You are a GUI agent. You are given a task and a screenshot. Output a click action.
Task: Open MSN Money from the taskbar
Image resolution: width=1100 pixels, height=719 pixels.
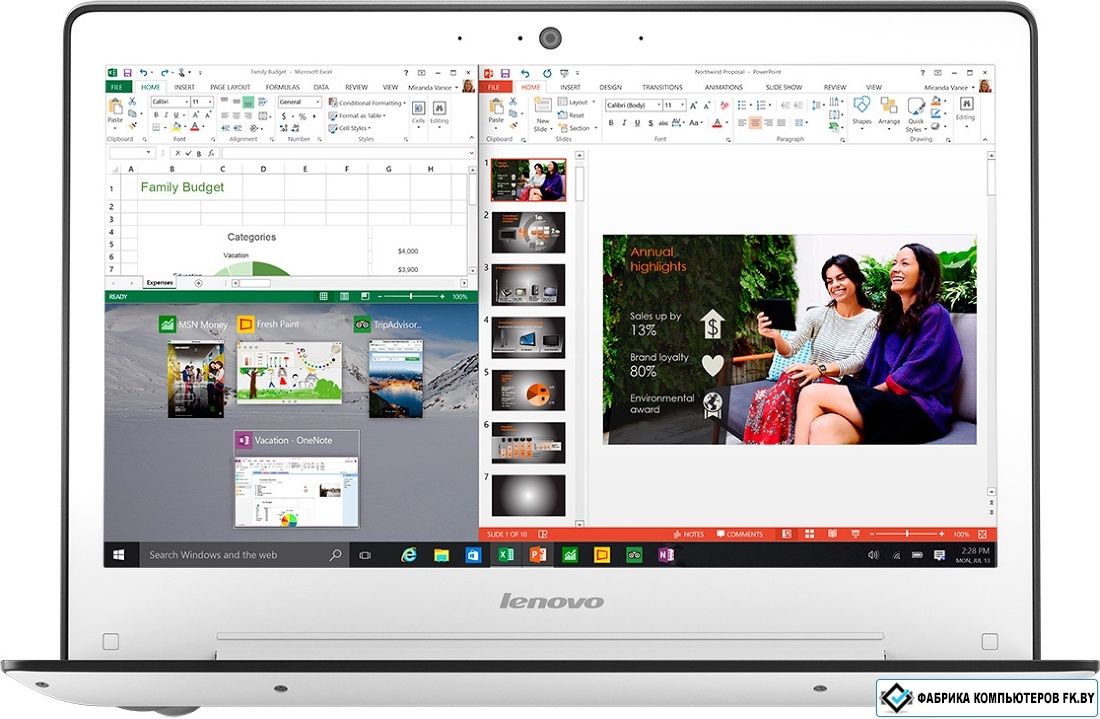click(x=569, y=555)
